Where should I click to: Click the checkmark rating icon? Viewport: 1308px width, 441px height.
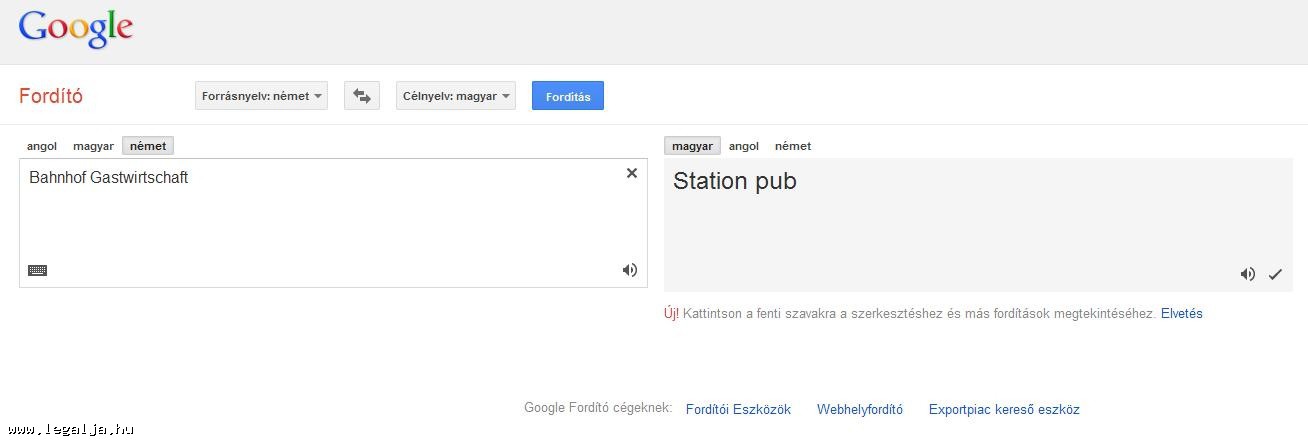pos(1275,274)
